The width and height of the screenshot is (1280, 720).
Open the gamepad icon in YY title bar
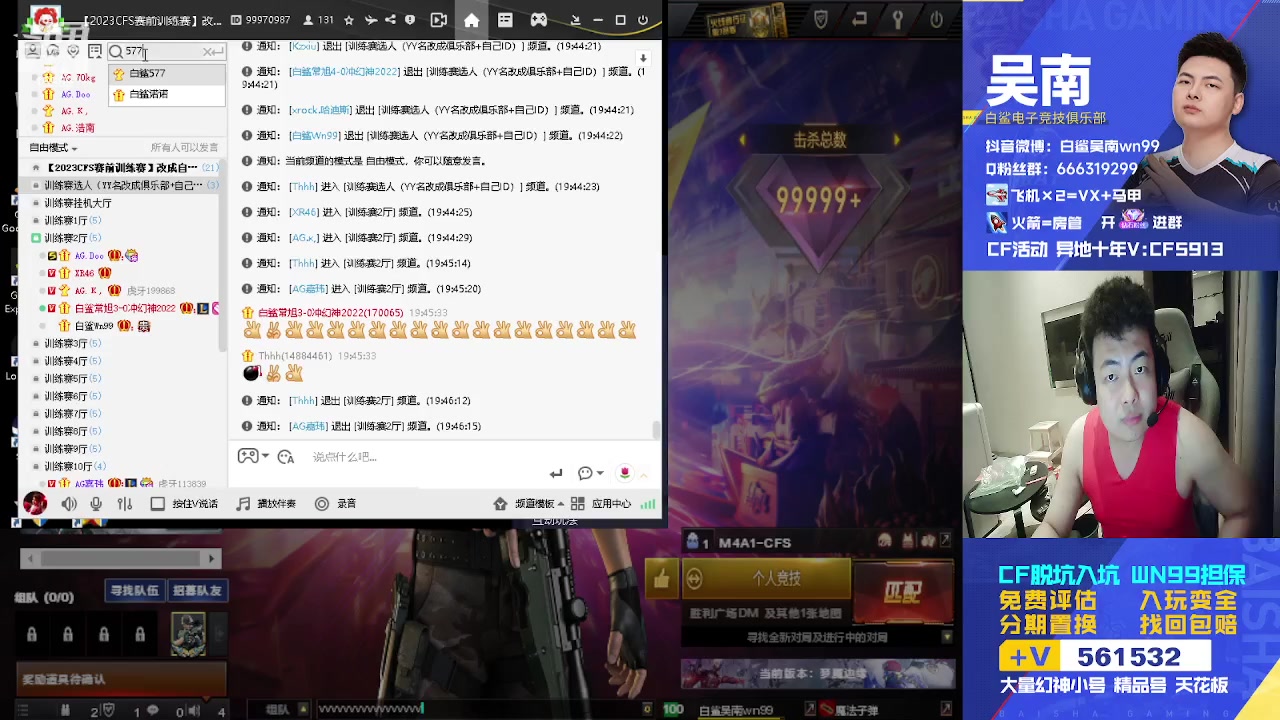pos(538,20)
